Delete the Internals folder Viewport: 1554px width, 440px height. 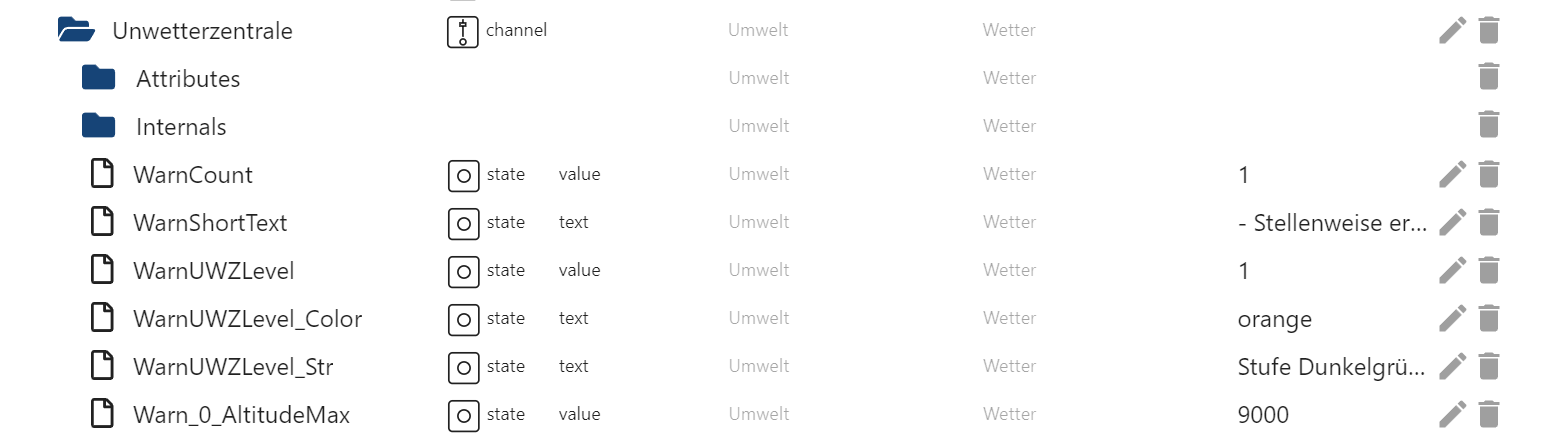1489,126
